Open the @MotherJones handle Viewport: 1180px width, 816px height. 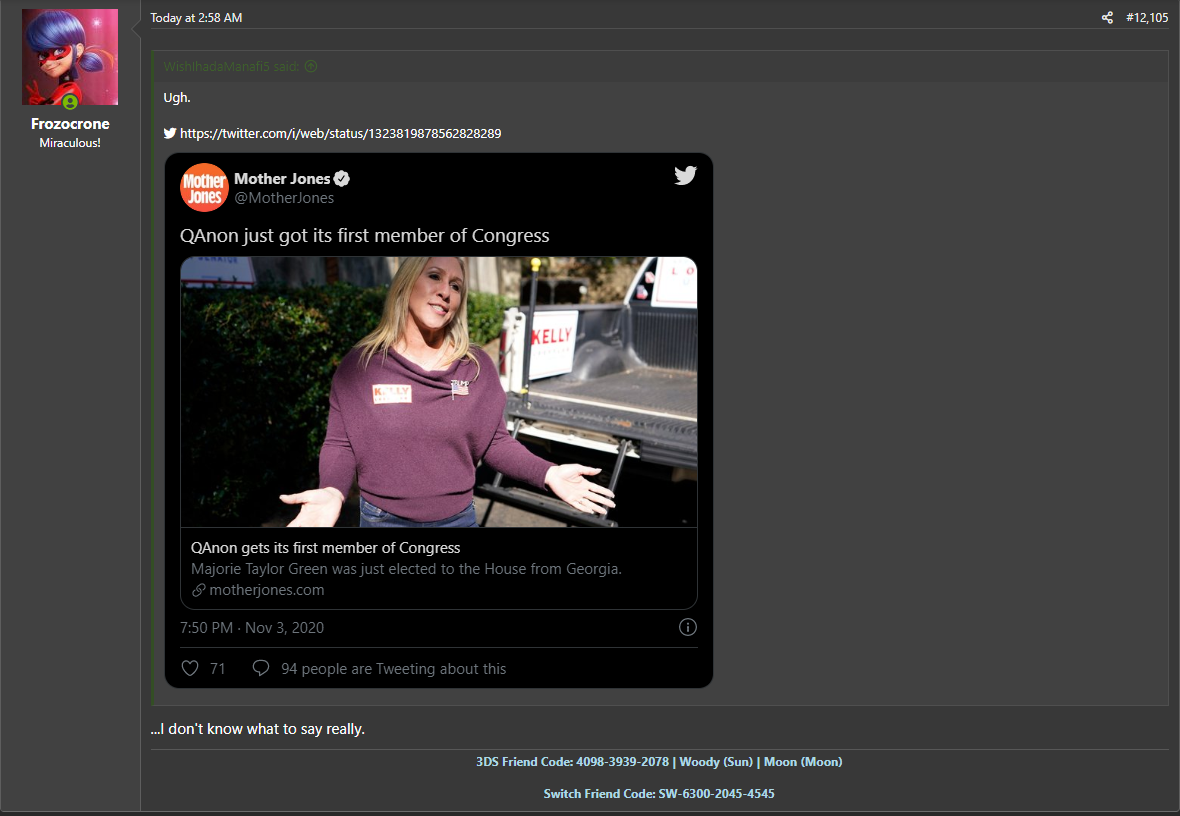point(284,198)
